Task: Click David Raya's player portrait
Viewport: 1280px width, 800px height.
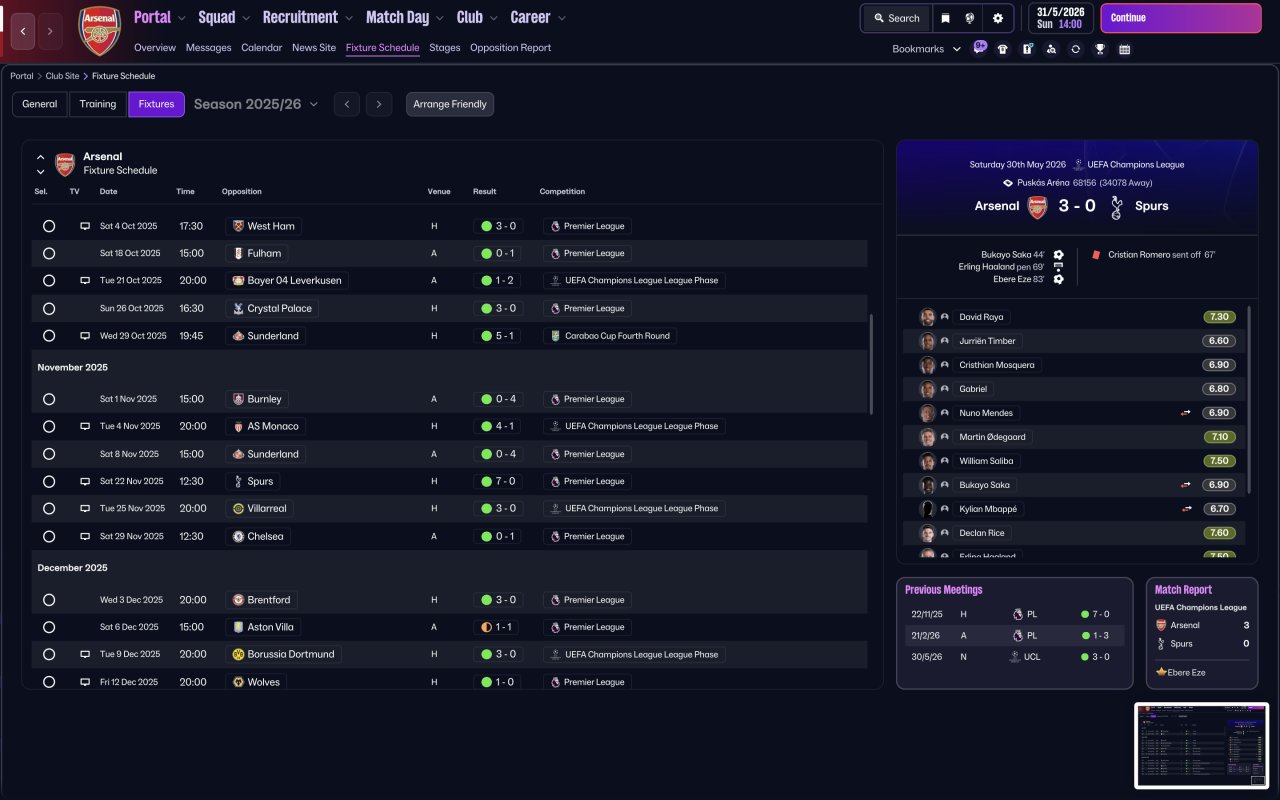Action: click(x=927, y=317)
